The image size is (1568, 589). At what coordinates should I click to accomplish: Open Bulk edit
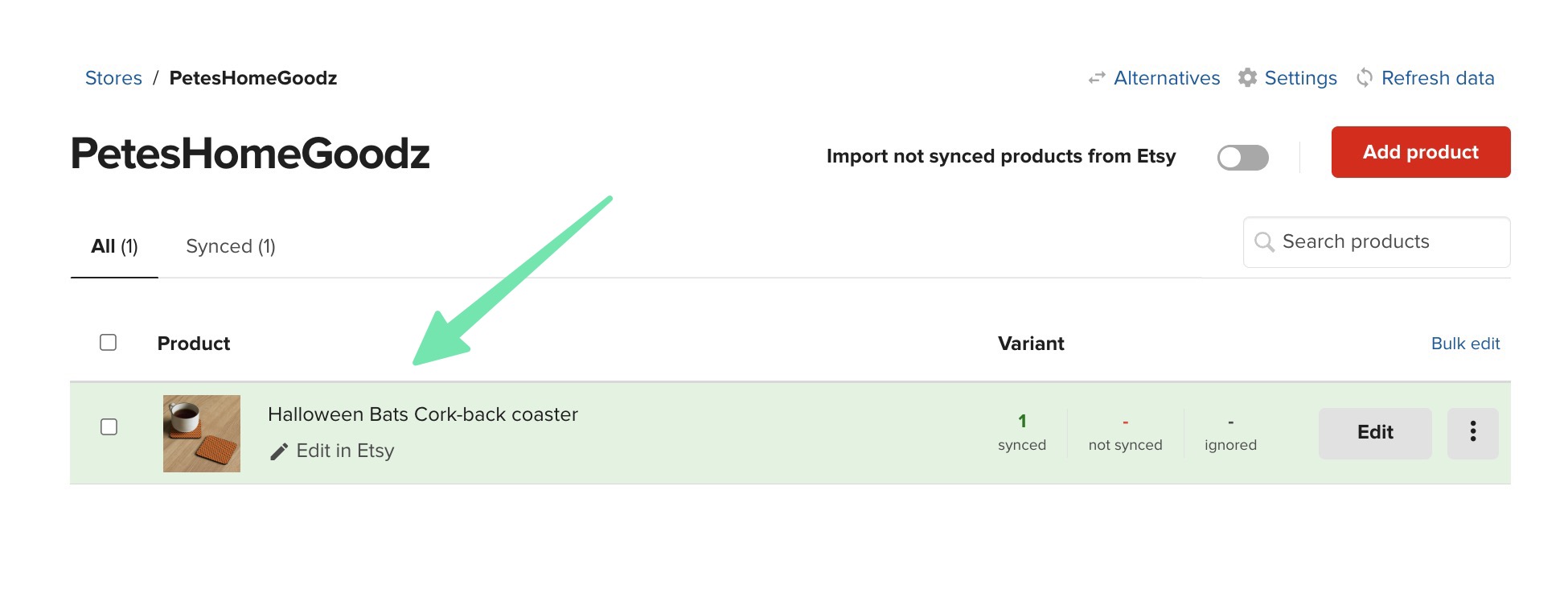point(1465,343)
